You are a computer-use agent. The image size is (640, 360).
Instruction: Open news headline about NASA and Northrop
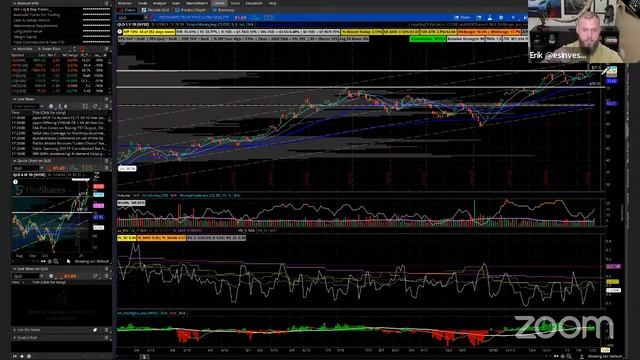pyautogui.click(x=68, y=133)
